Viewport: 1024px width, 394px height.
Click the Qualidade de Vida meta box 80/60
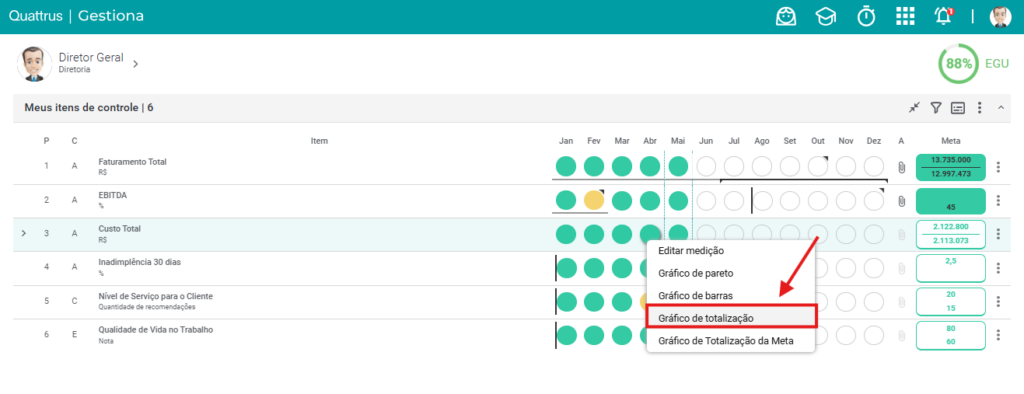pyautogui.click(x=951, y=335)
